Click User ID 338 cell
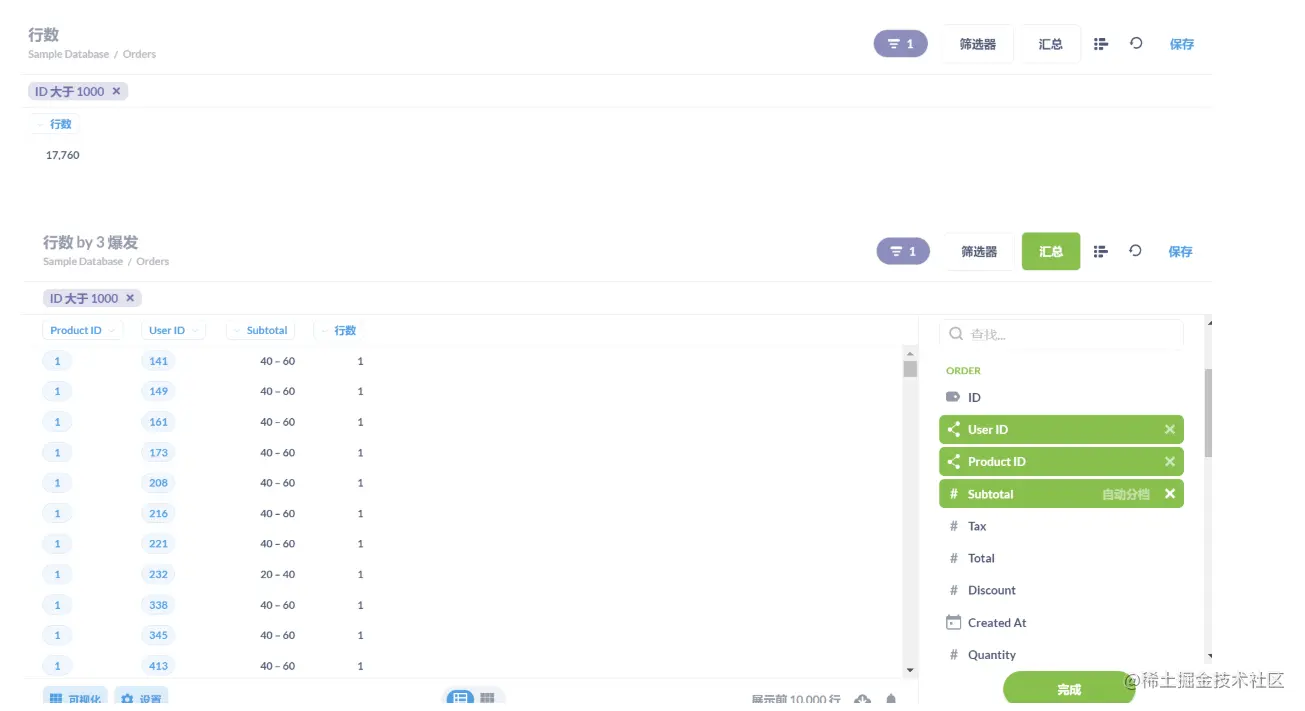This screenshot has height=711, width=1305. click(x=158, y=605)
